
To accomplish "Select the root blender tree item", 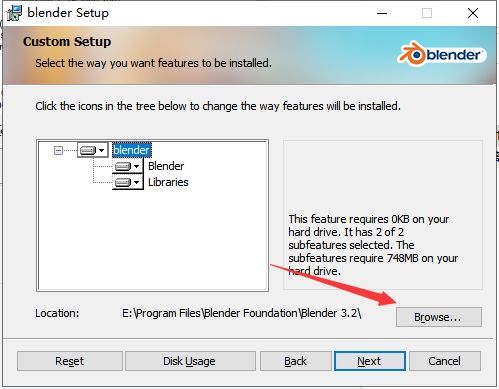I will [132, 150].
